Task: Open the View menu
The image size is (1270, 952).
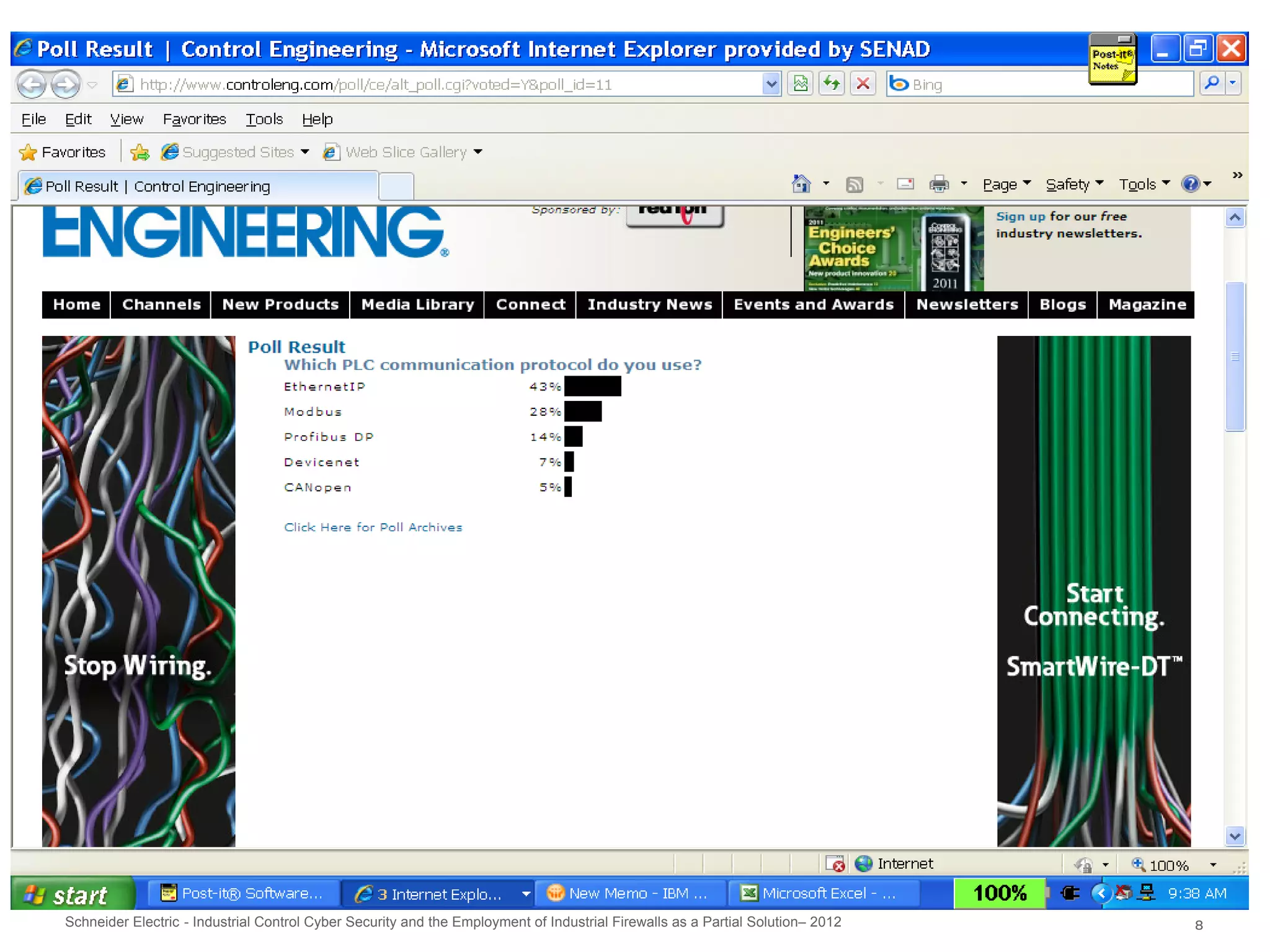Action: [127, 119]
